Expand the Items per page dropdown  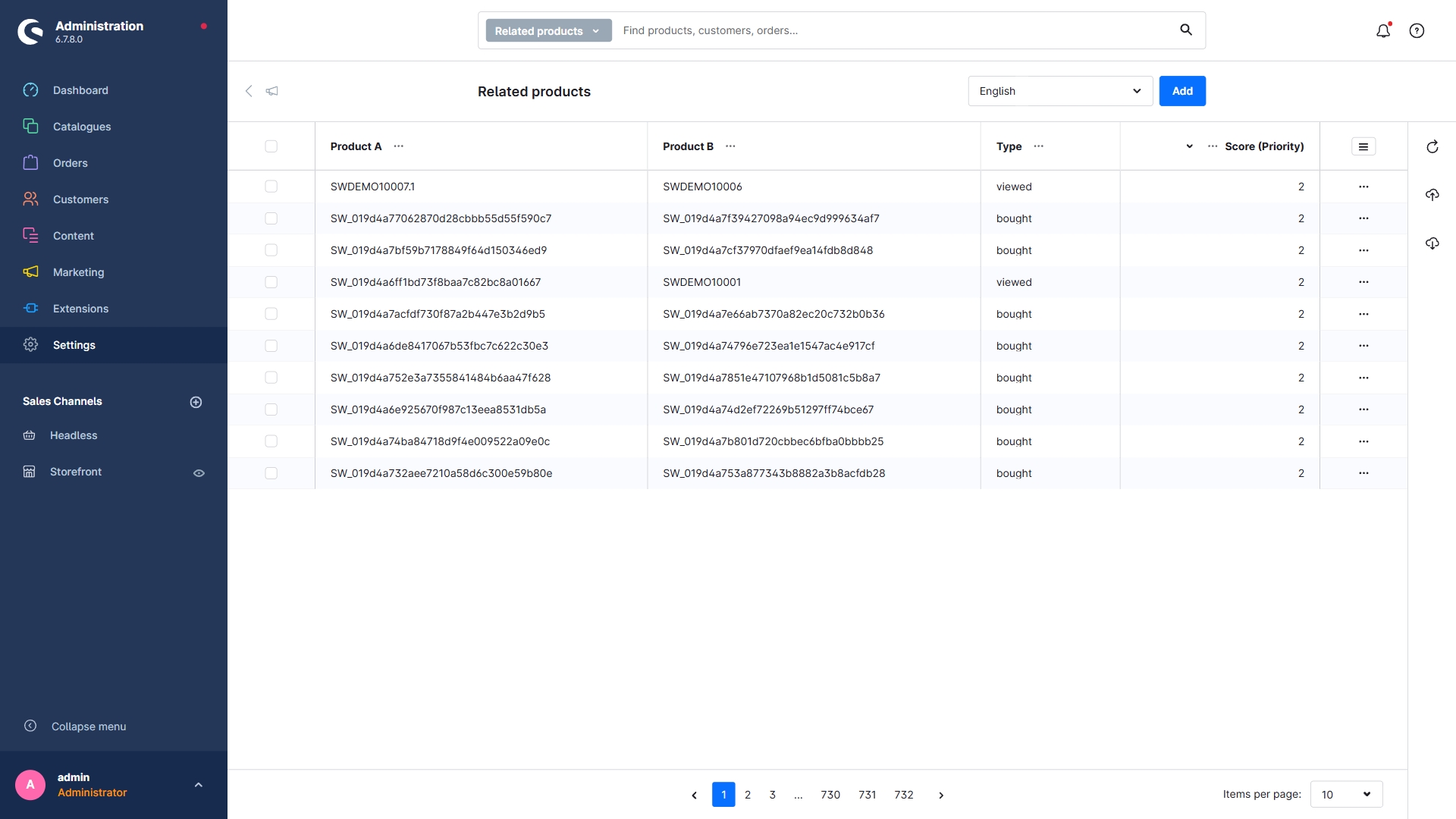click(1345, 795)
